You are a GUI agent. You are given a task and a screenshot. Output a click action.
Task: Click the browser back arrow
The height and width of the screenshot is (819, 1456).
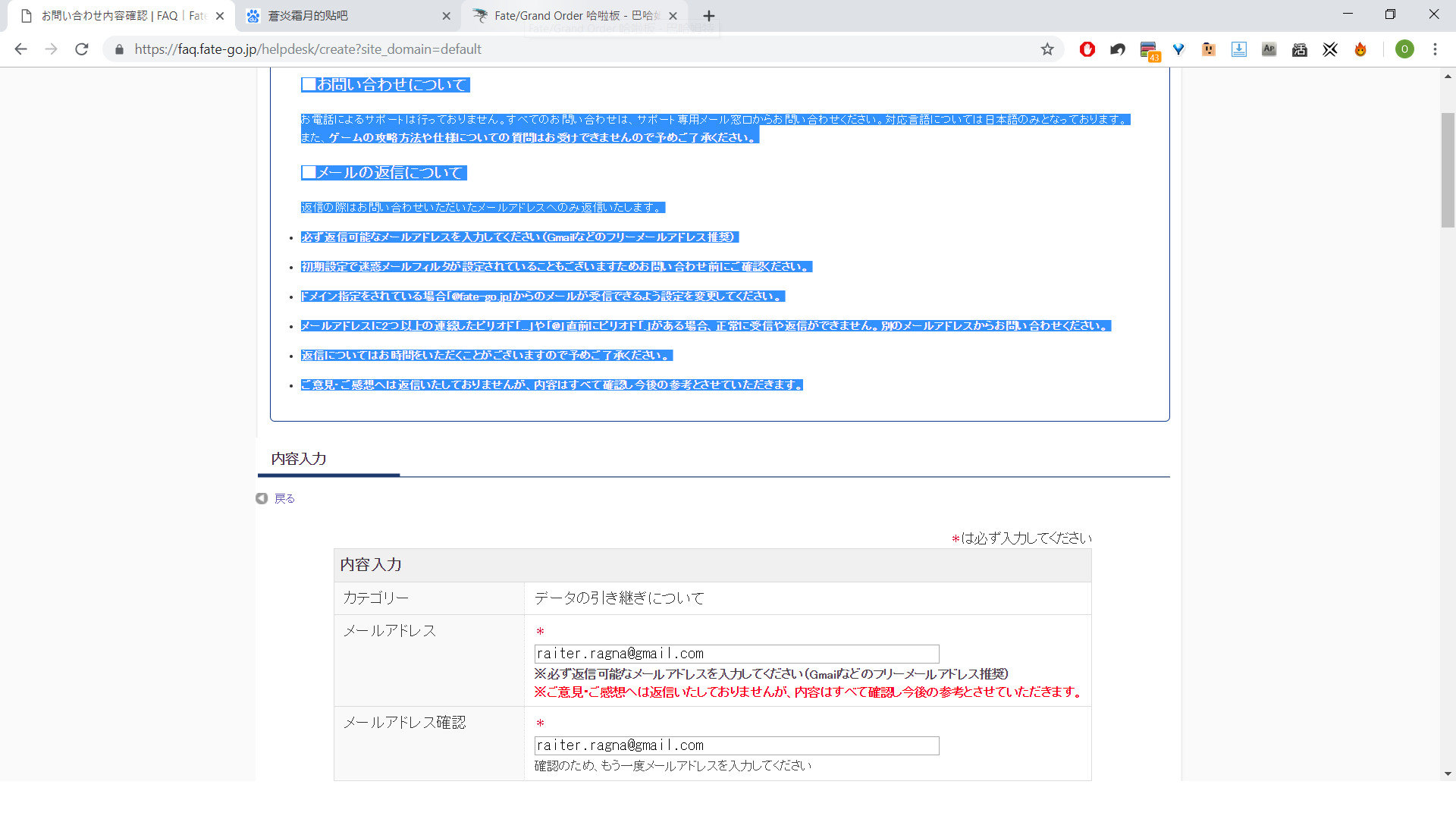click(x=20, y=49)
